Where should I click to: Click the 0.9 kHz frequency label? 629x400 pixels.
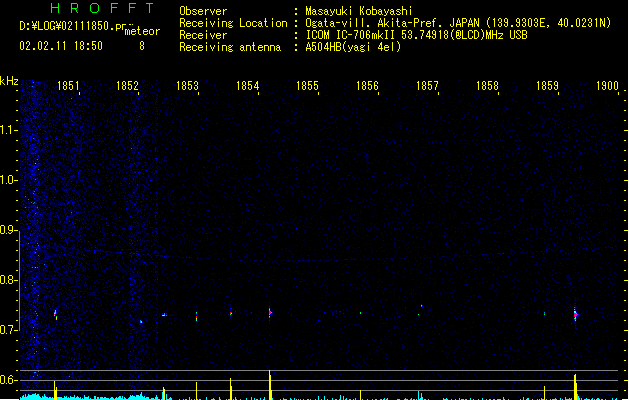(8, 230)
